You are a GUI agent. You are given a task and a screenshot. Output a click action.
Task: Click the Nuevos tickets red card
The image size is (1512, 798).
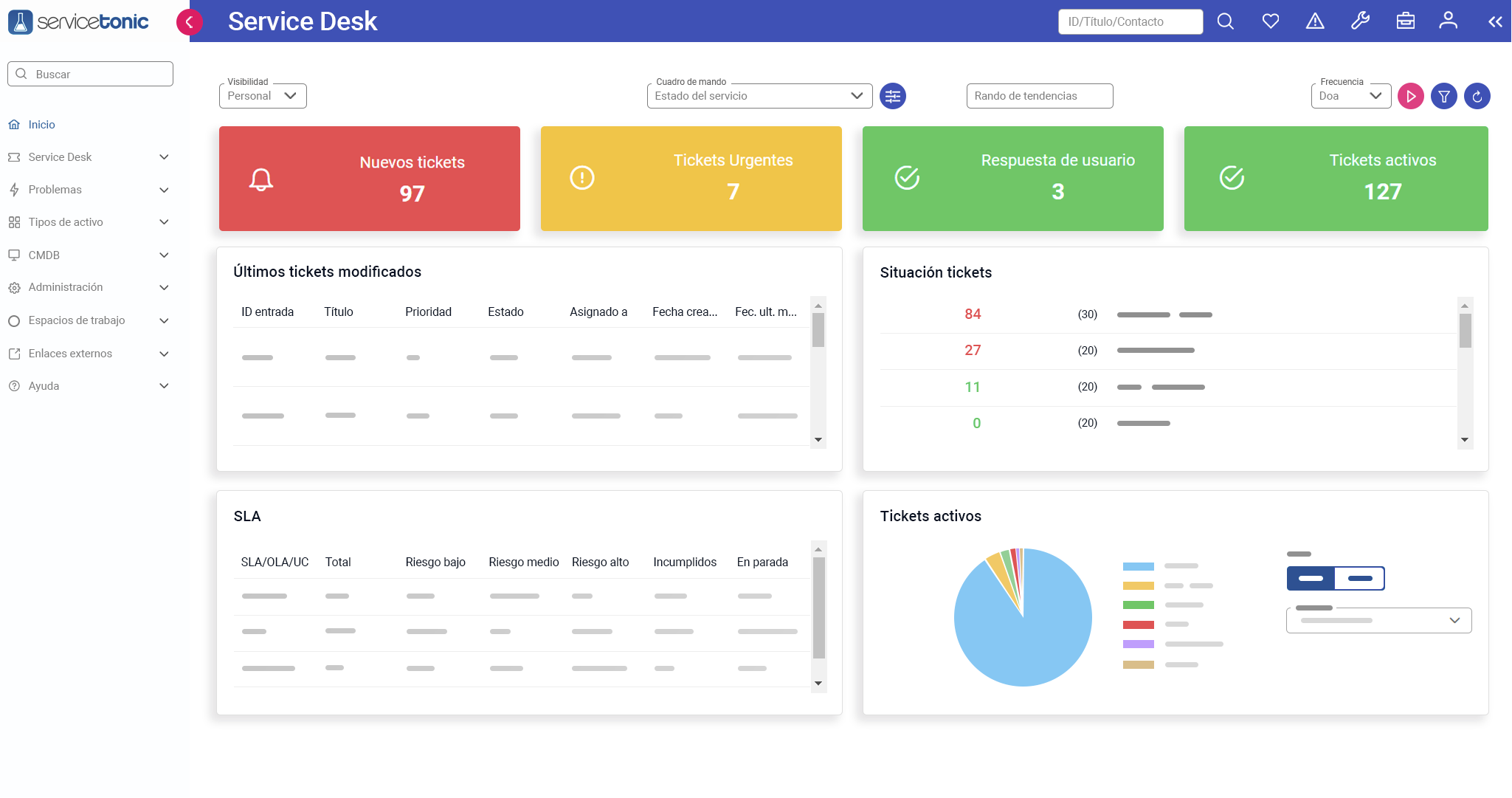pos(369,179)
